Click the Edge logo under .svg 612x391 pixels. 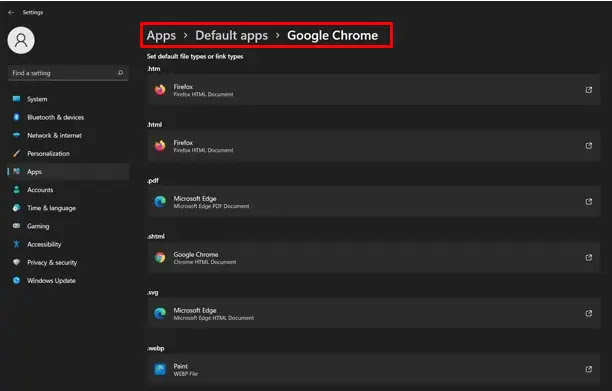point(160,313)
